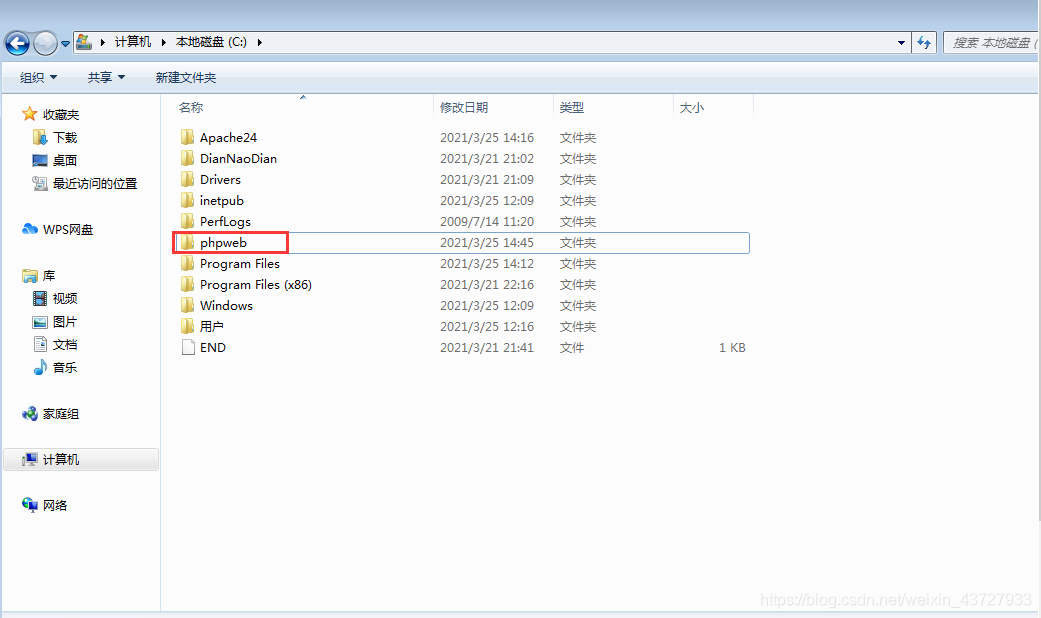Viewport: 1041px width, 618px height.
Task: Select the Apache24 folder icon
Action: click(x=187, y=137)
